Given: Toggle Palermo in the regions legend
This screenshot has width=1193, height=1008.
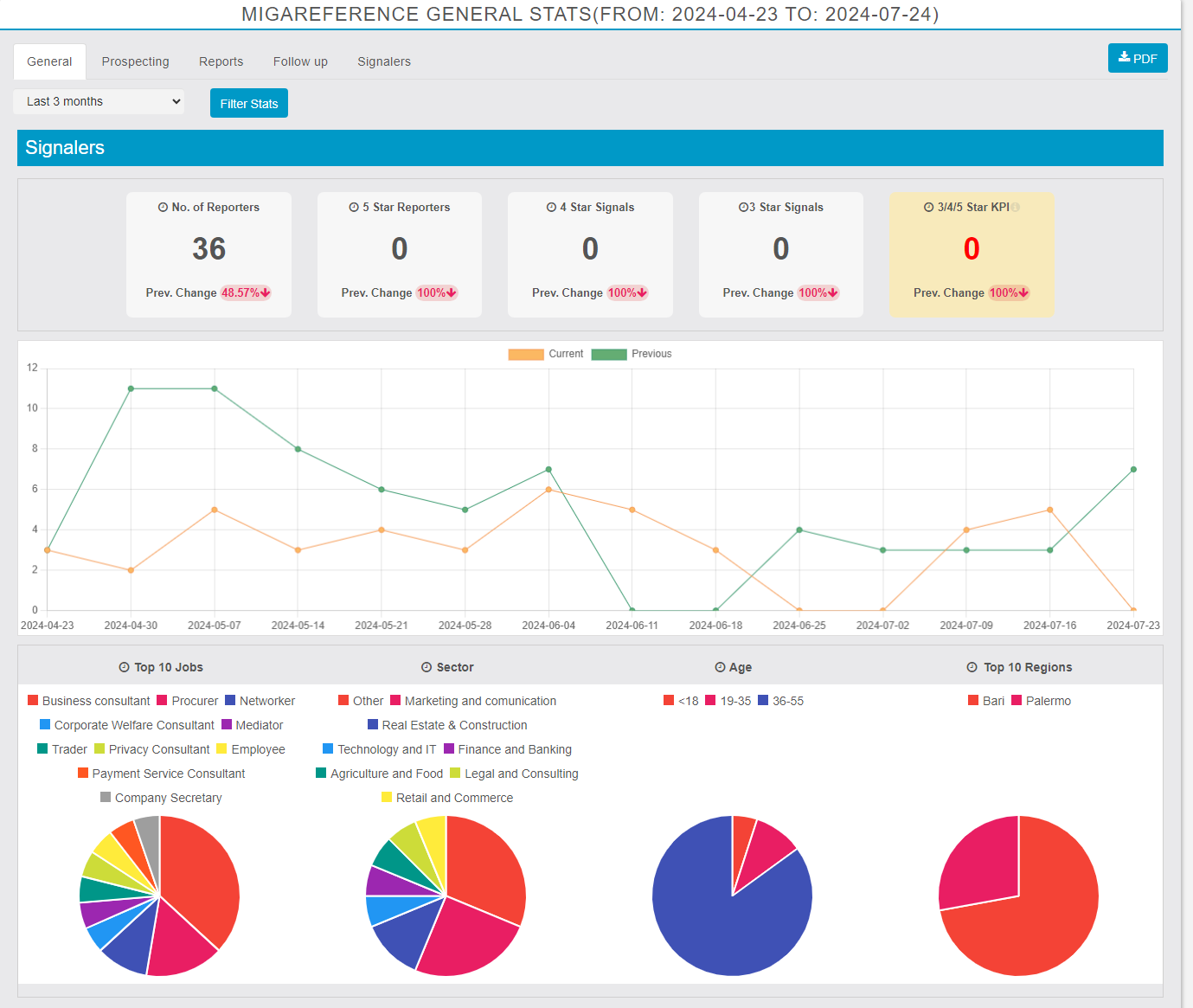Looking at the screenshot, I should point(1041,701).
